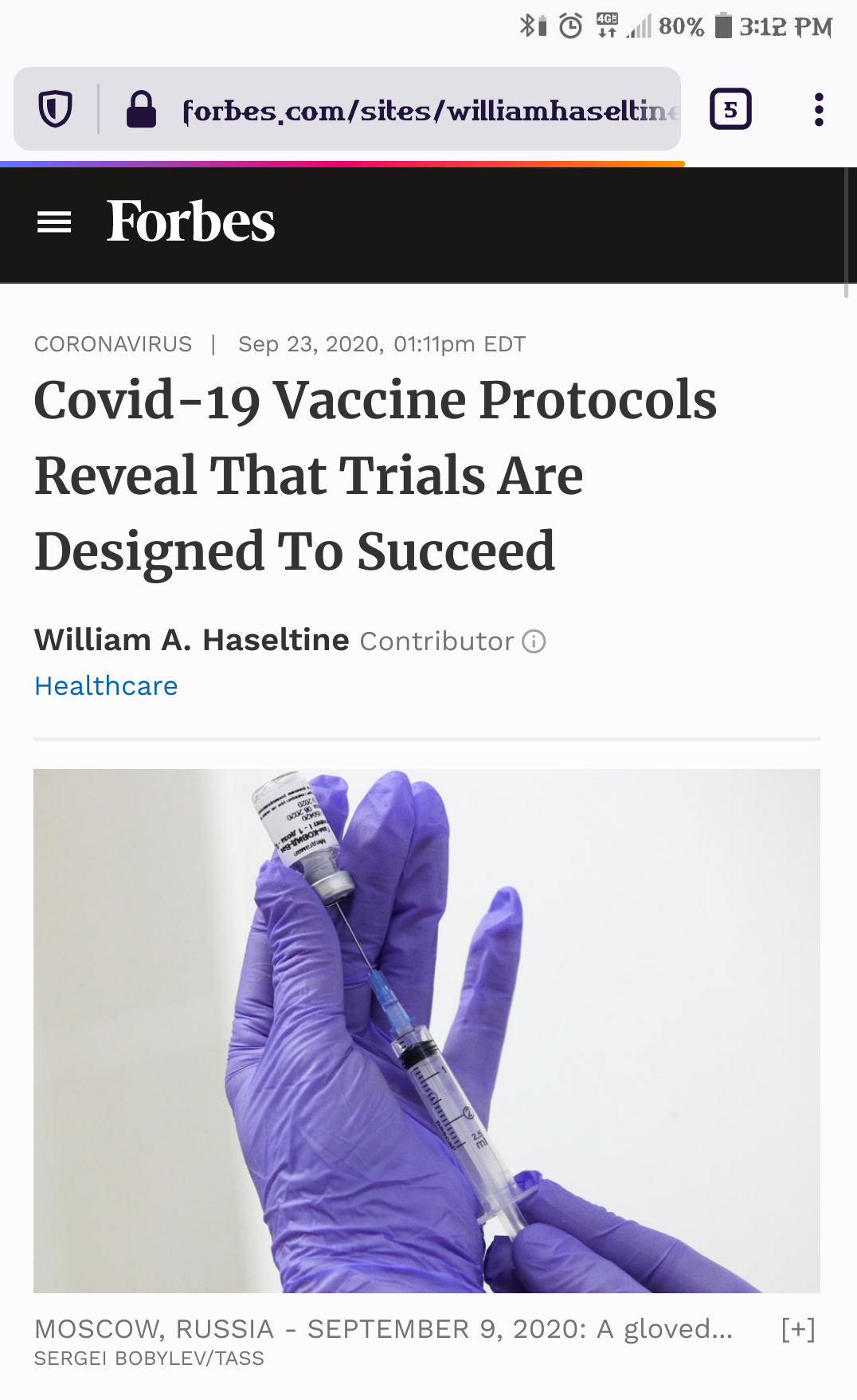Screen dimensions: 857x1400
Task: Open the Healthcare topic link
Action: pyautogui.click(x=106, y=686)
